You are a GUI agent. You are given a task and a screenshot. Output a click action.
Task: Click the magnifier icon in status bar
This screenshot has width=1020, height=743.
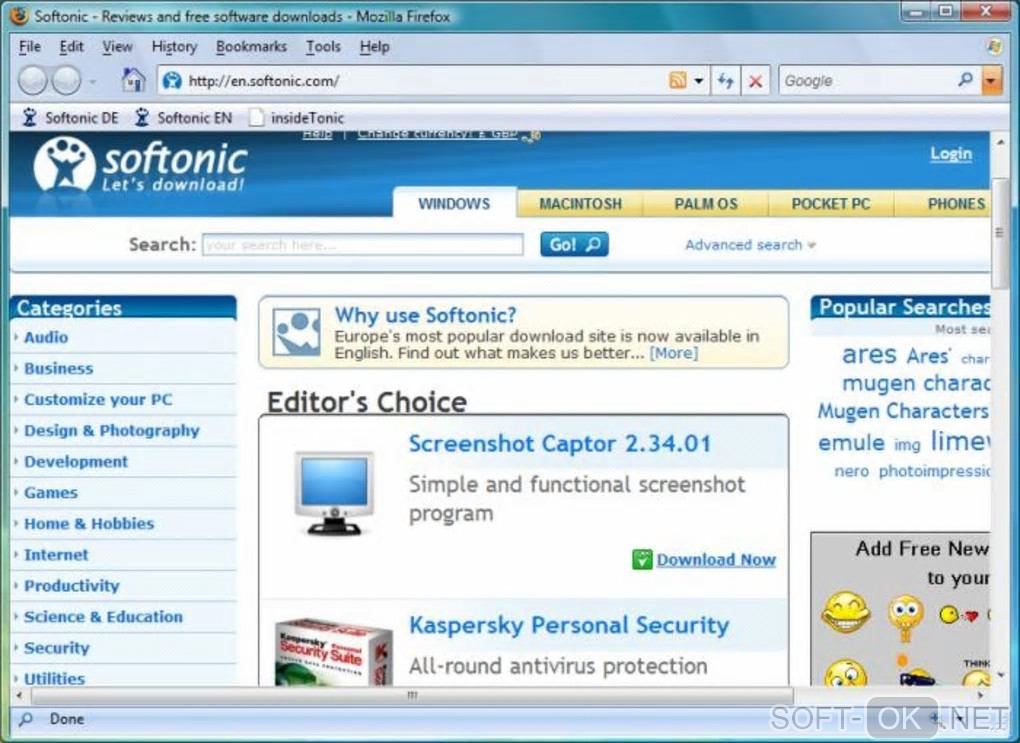click(27, 719)
